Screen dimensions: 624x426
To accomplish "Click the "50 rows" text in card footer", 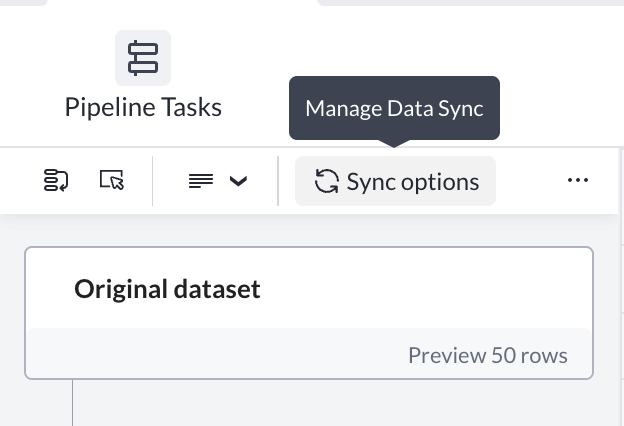I will (528, 355).
